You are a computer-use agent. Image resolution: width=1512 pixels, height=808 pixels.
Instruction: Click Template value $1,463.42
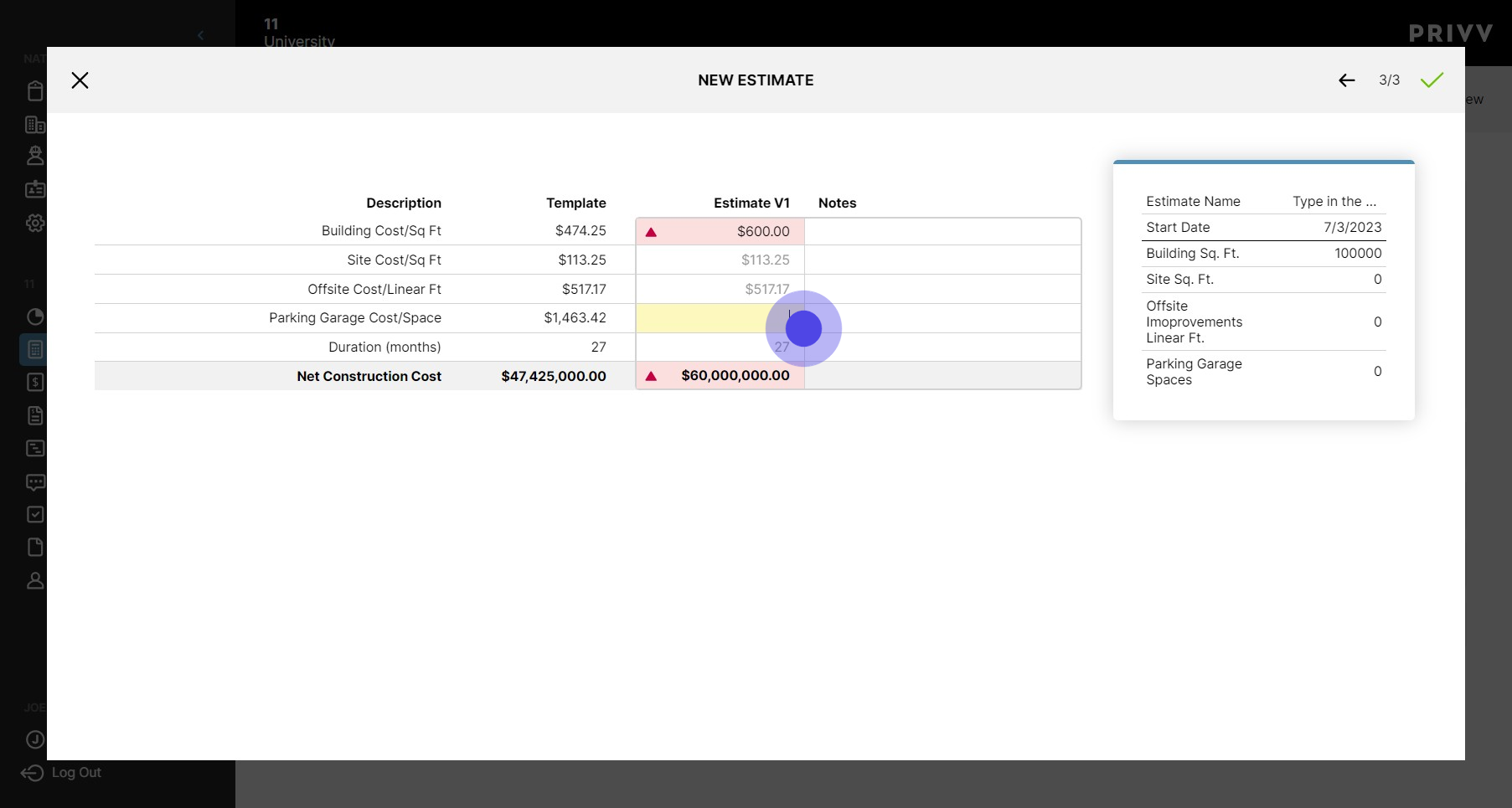pos(575,317)
